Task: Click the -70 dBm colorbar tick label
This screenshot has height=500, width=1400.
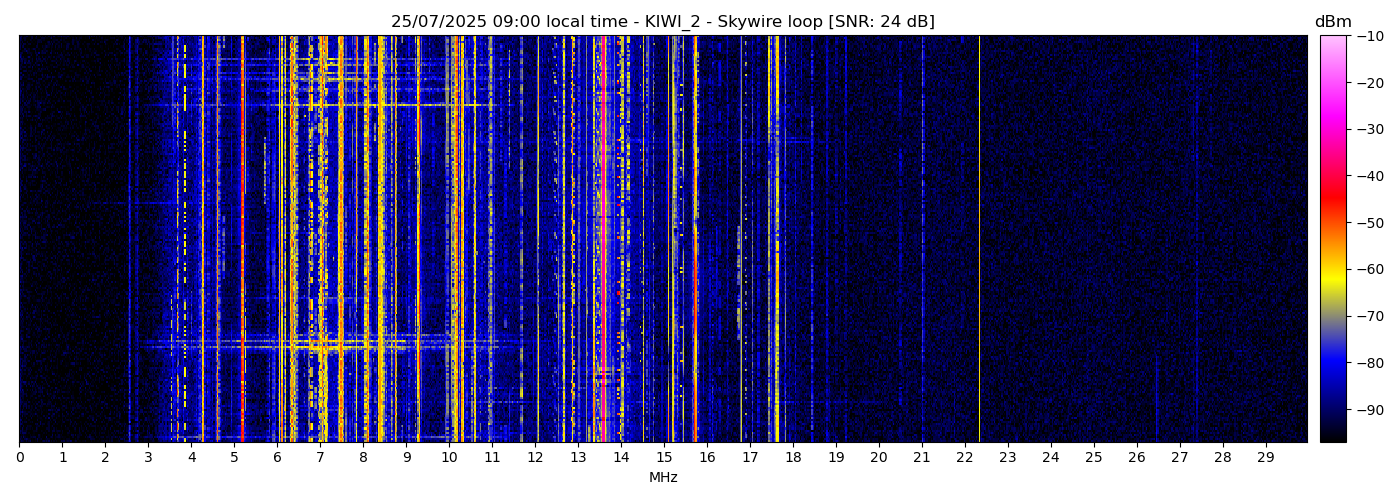Action: click(1369, 316)
